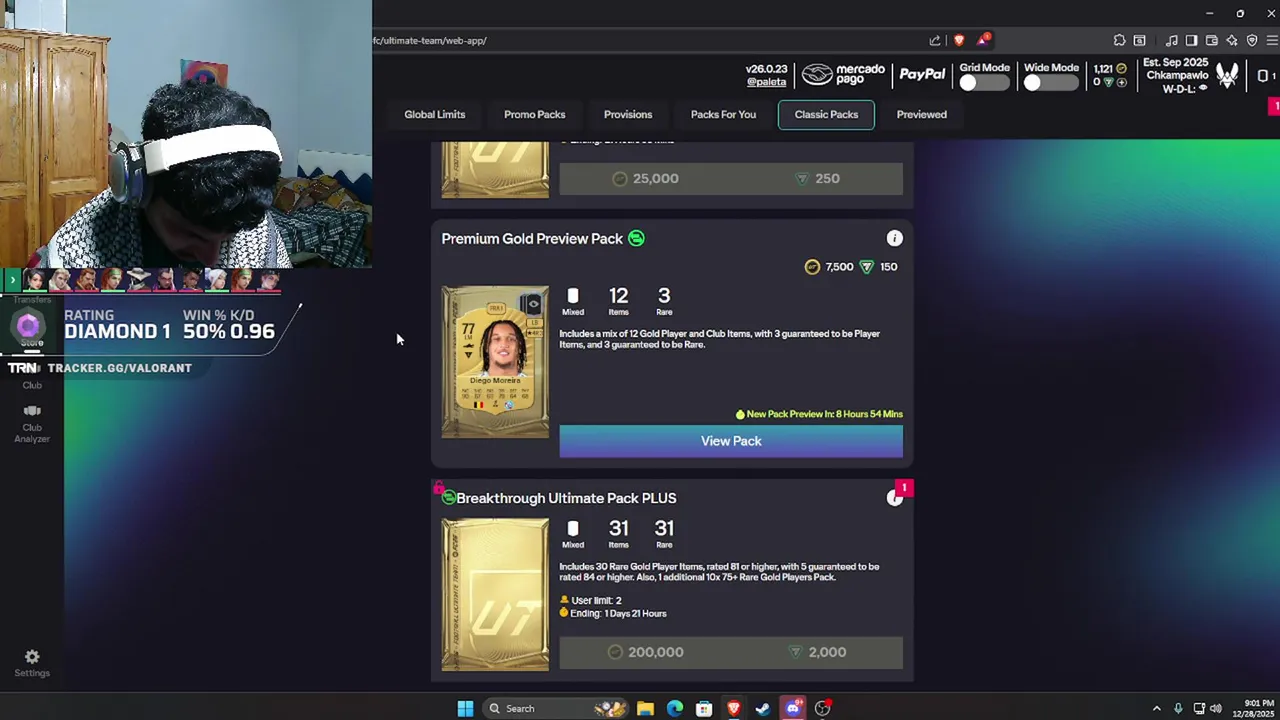1280x720 pixels.
Task: Click the Breakthrough Ultimate Pack gold thumbnail
Action: pos(495,595)
